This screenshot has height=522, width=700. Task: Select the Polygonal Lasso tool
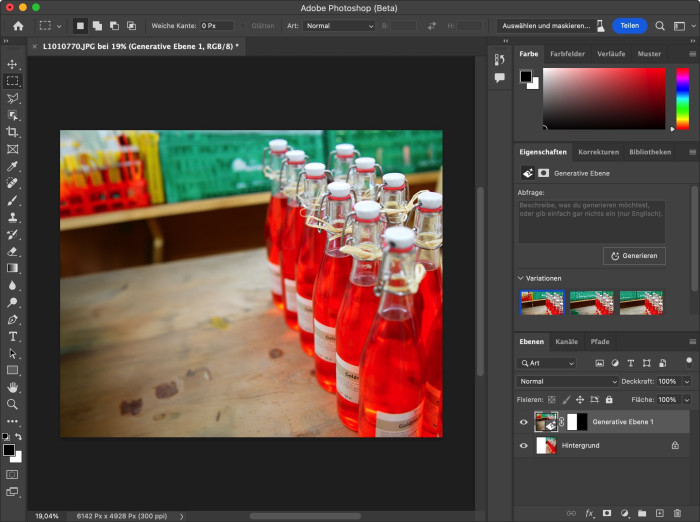click(x=12, y=98)
